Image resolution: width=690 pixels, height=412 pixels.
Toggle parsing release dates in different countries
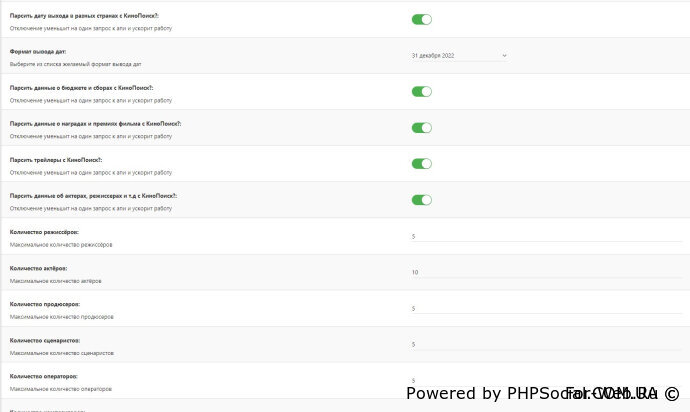tap(421, 19)
